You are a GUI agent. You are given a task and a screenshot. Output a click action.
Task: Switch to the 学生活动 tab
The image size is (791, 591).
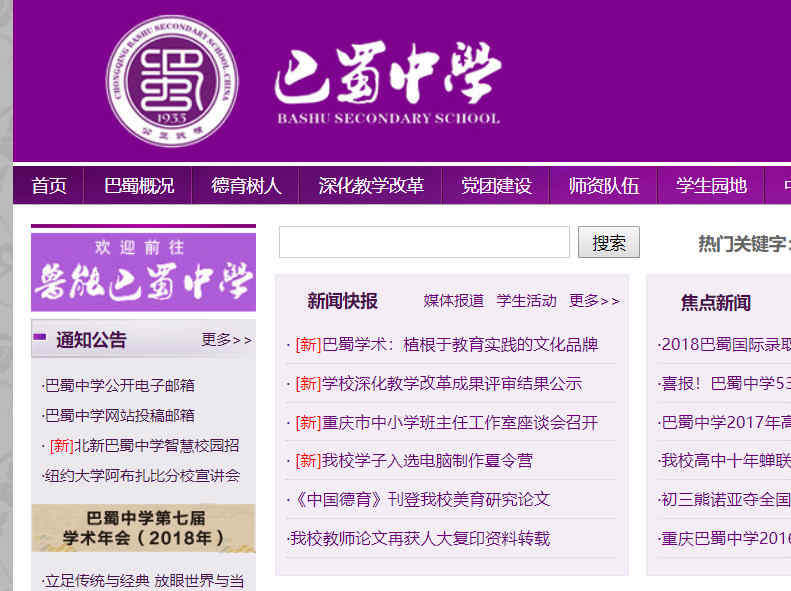pos(526,301)
